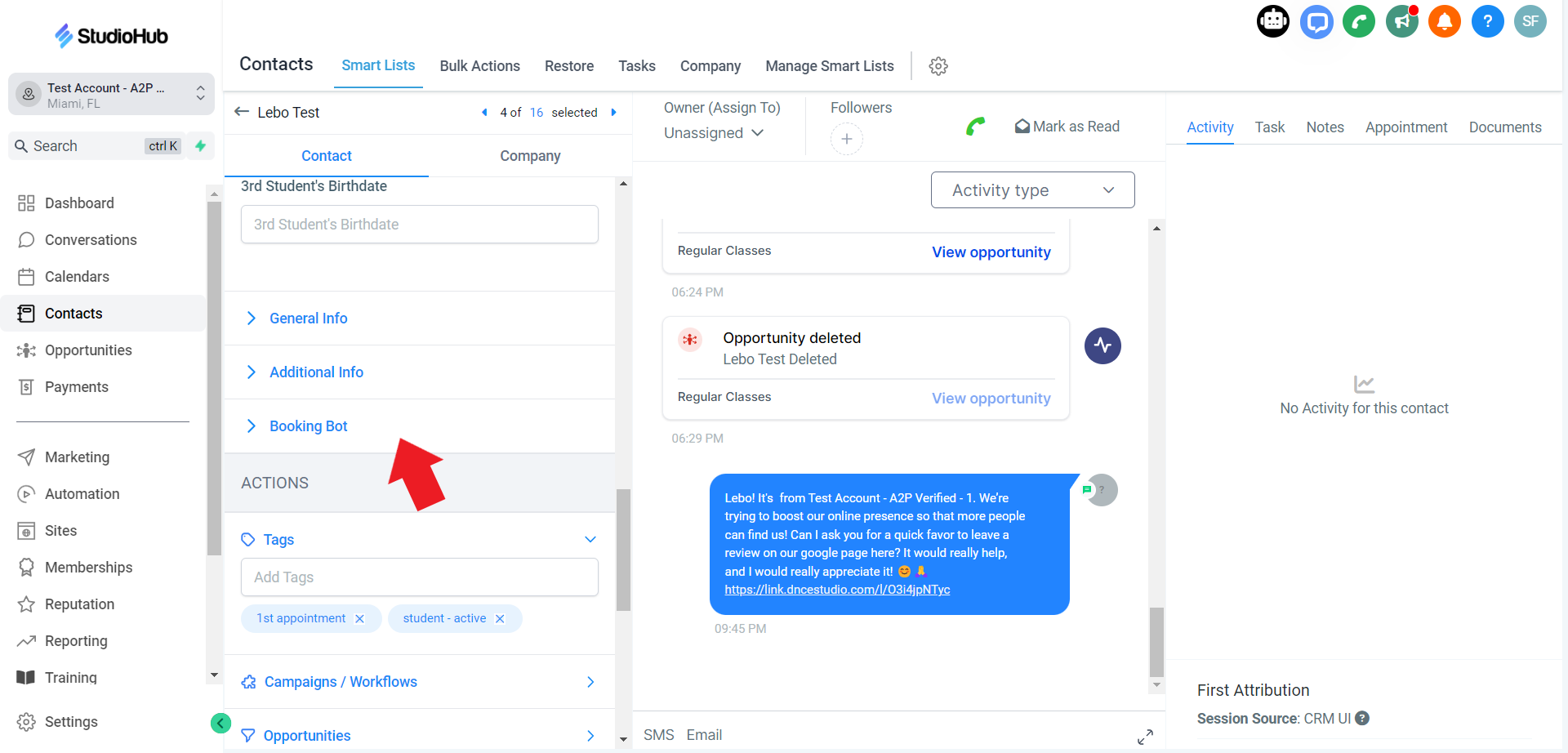The height and width of the screenshot is (753, 1568).
Task: Open the Restore tab
Action: (x=569, y=66)
